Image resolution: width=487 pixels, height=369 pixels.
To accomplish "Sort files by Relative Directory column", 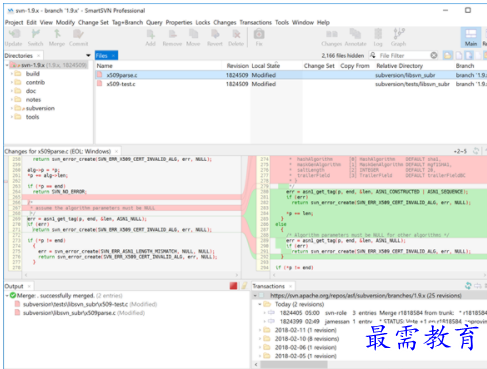I will click(413, 66).
